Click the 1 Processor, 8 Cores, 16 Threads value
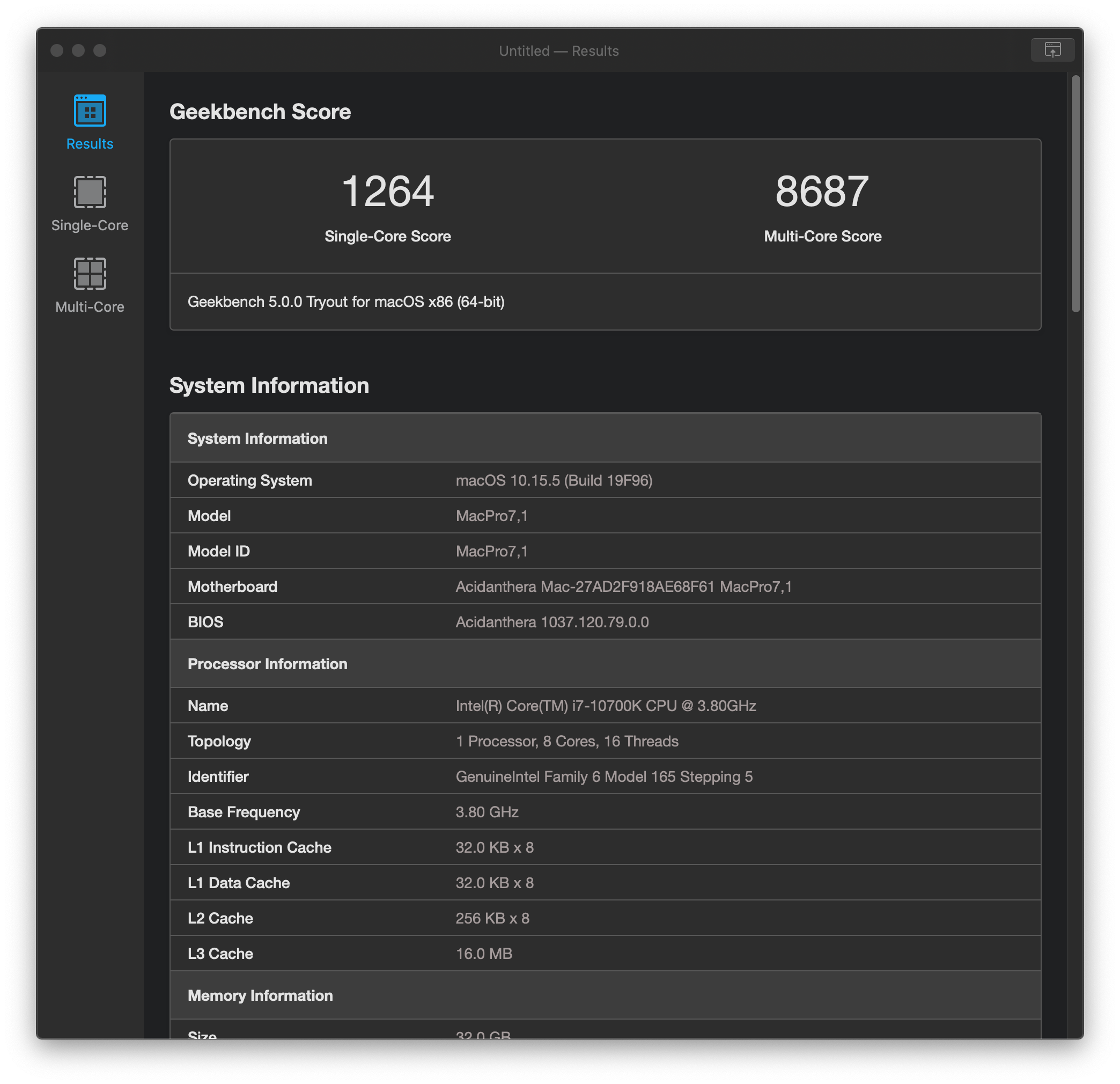The image size is (1120, 1084). pyautogui.click(x=567, y=741)
